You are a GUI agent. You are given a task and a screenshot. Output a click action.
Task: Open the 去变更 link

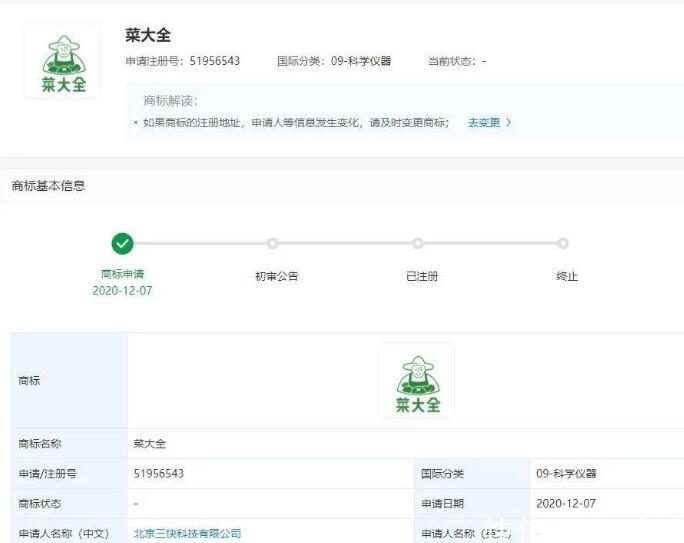coord(484,123)
